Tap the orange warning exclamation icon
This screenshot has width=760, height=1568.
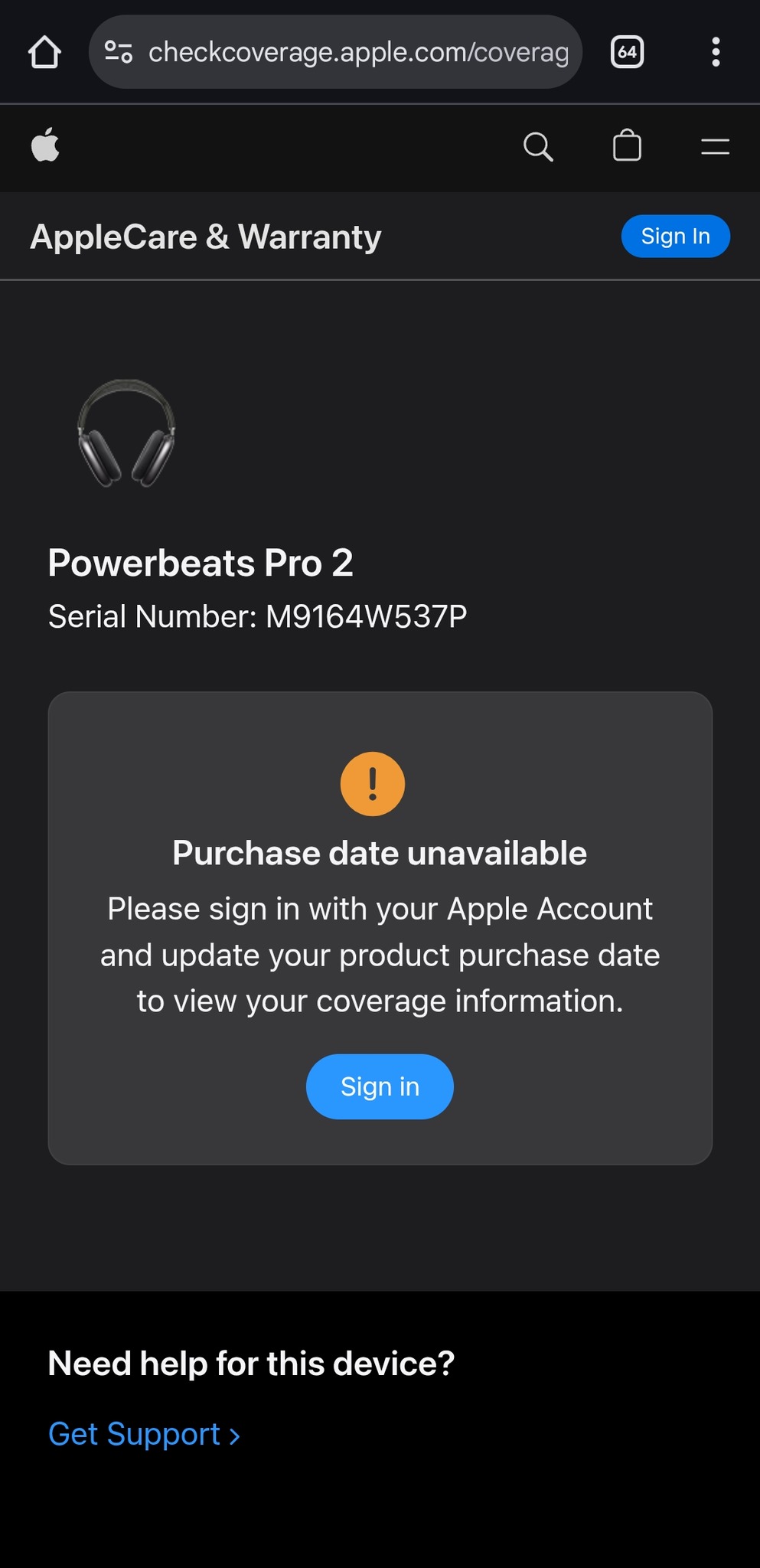373,784
